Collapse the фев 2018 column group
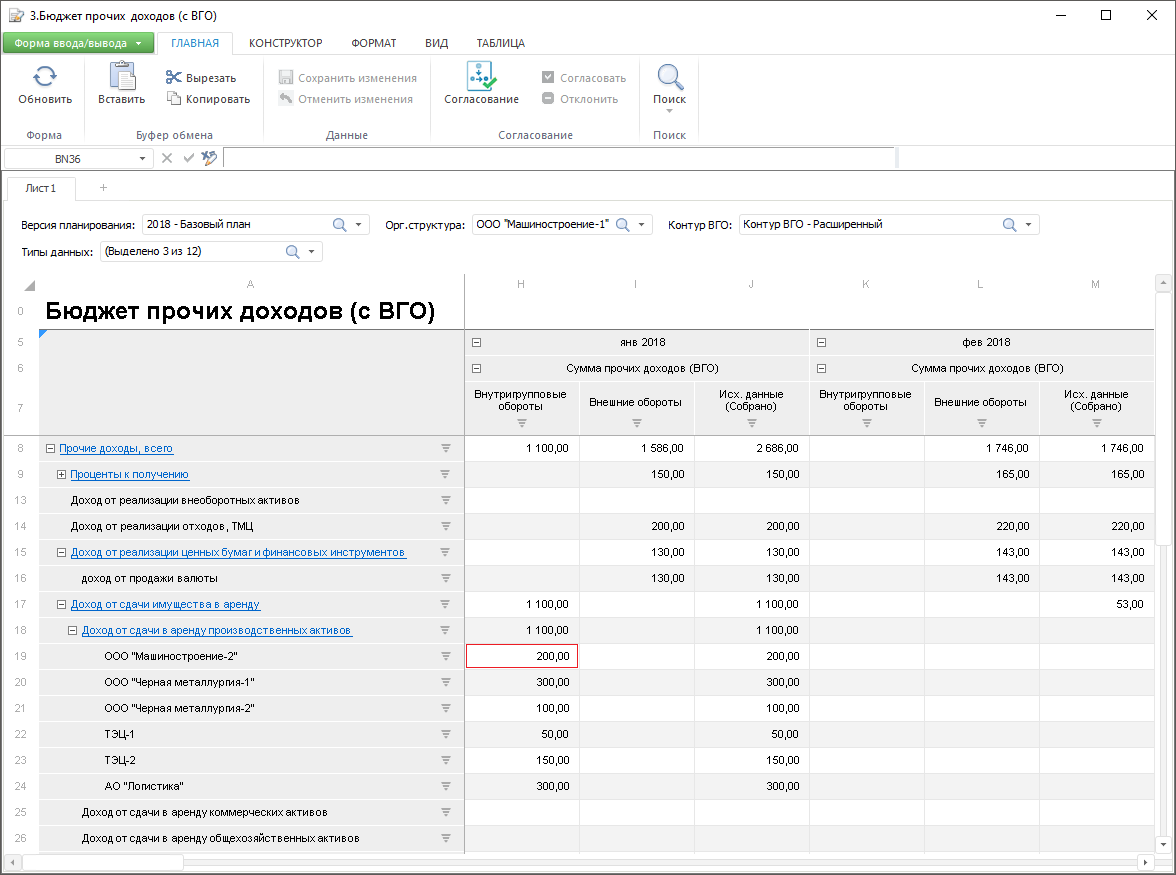The height and width of the screenshot is (875, 1176). point(821,342)
